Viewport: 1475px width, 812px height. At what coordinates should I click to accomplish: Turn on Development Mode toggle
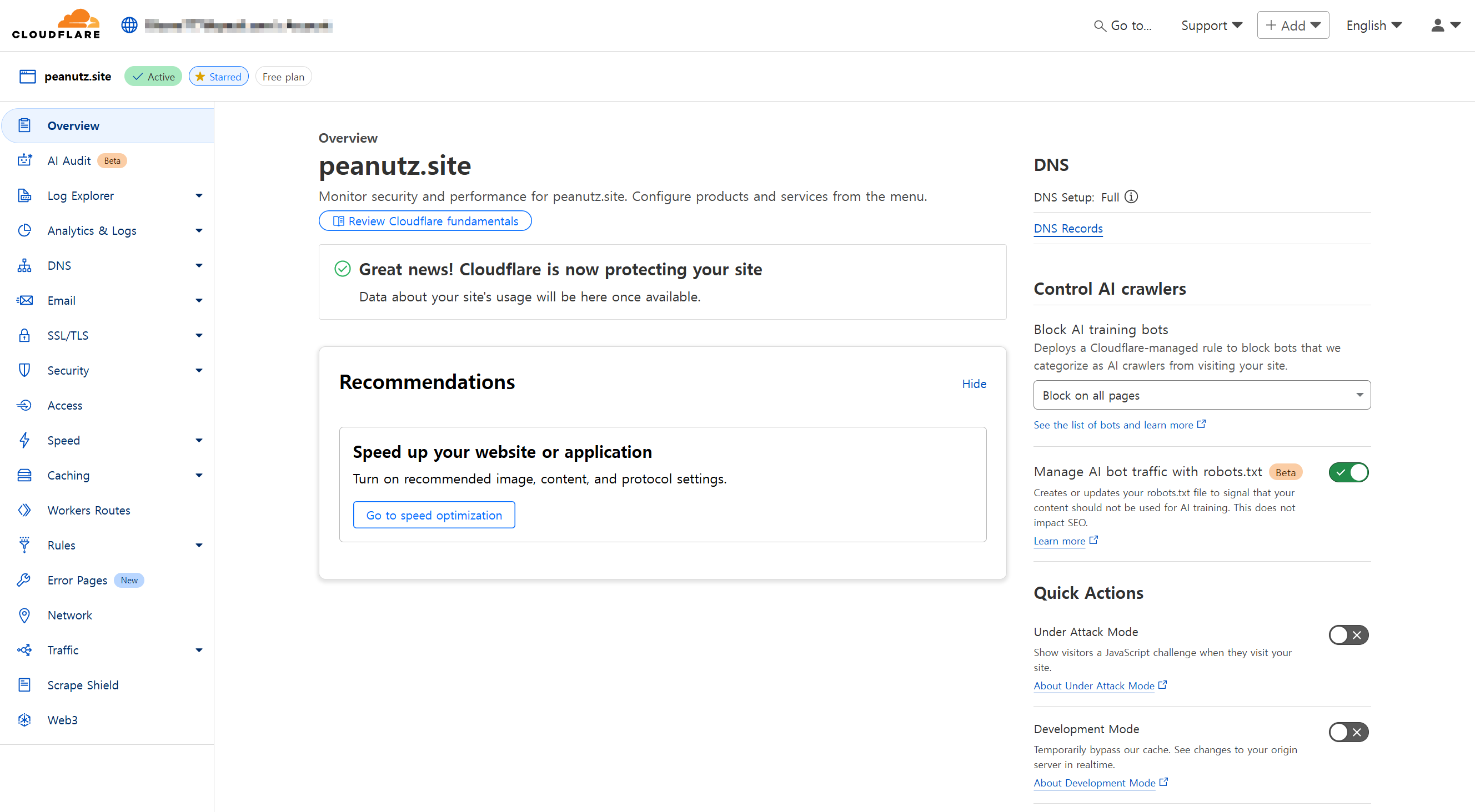click(1348, 732)
